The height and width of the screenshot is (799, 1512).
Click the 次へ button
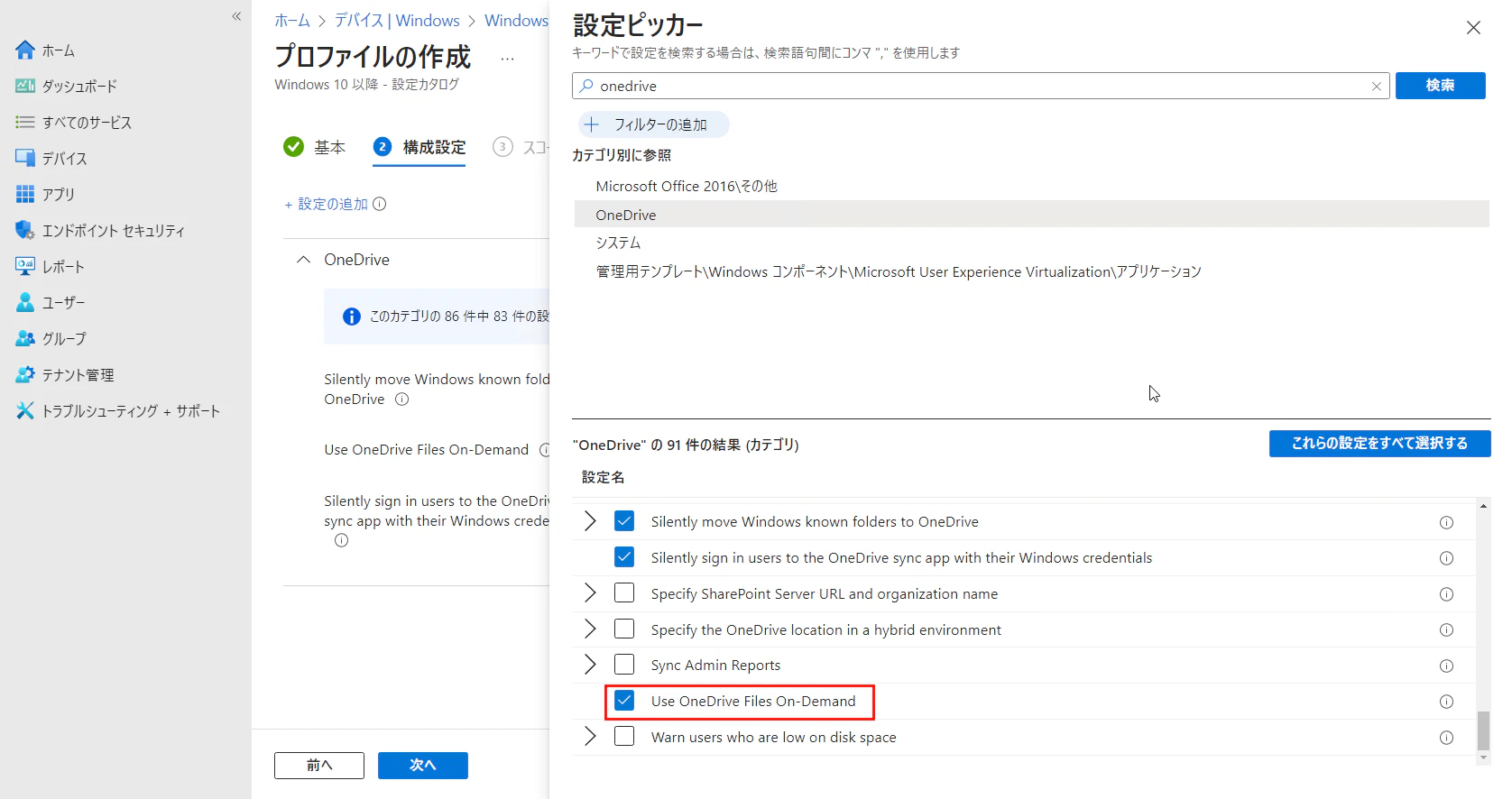point(423,766)
